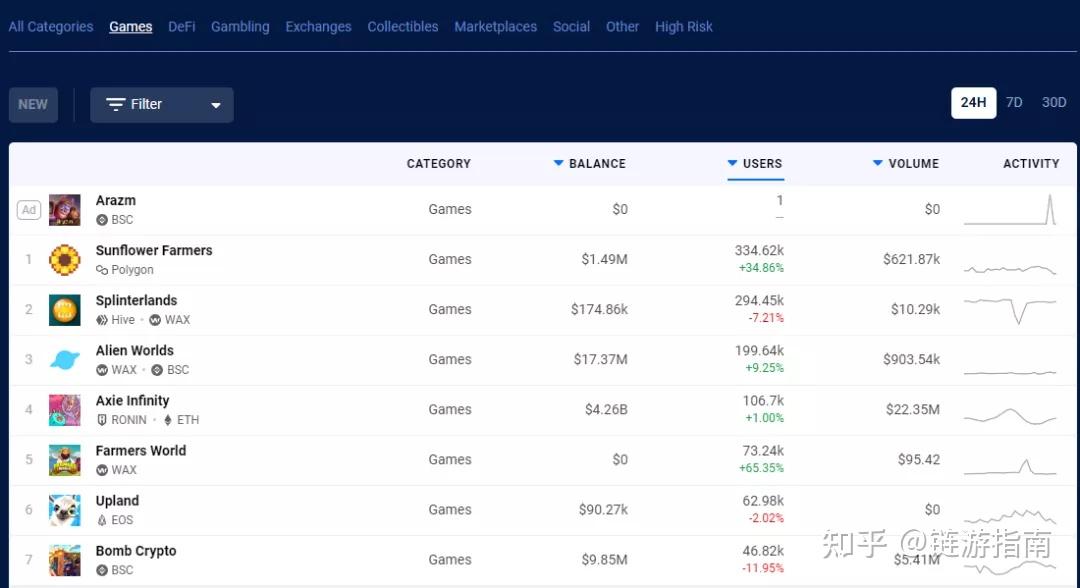Switch the time range to 7D
The image size is (1080, 588).
point(1014,103)
